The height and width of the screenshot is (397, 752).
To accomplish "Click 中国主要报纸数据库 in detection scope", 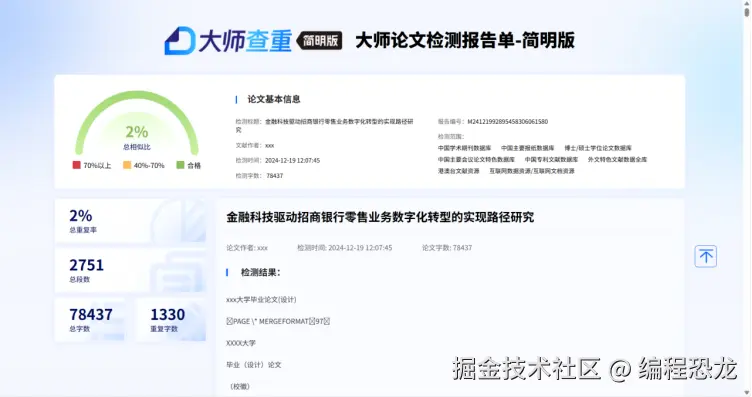I will tap(528, 148).
